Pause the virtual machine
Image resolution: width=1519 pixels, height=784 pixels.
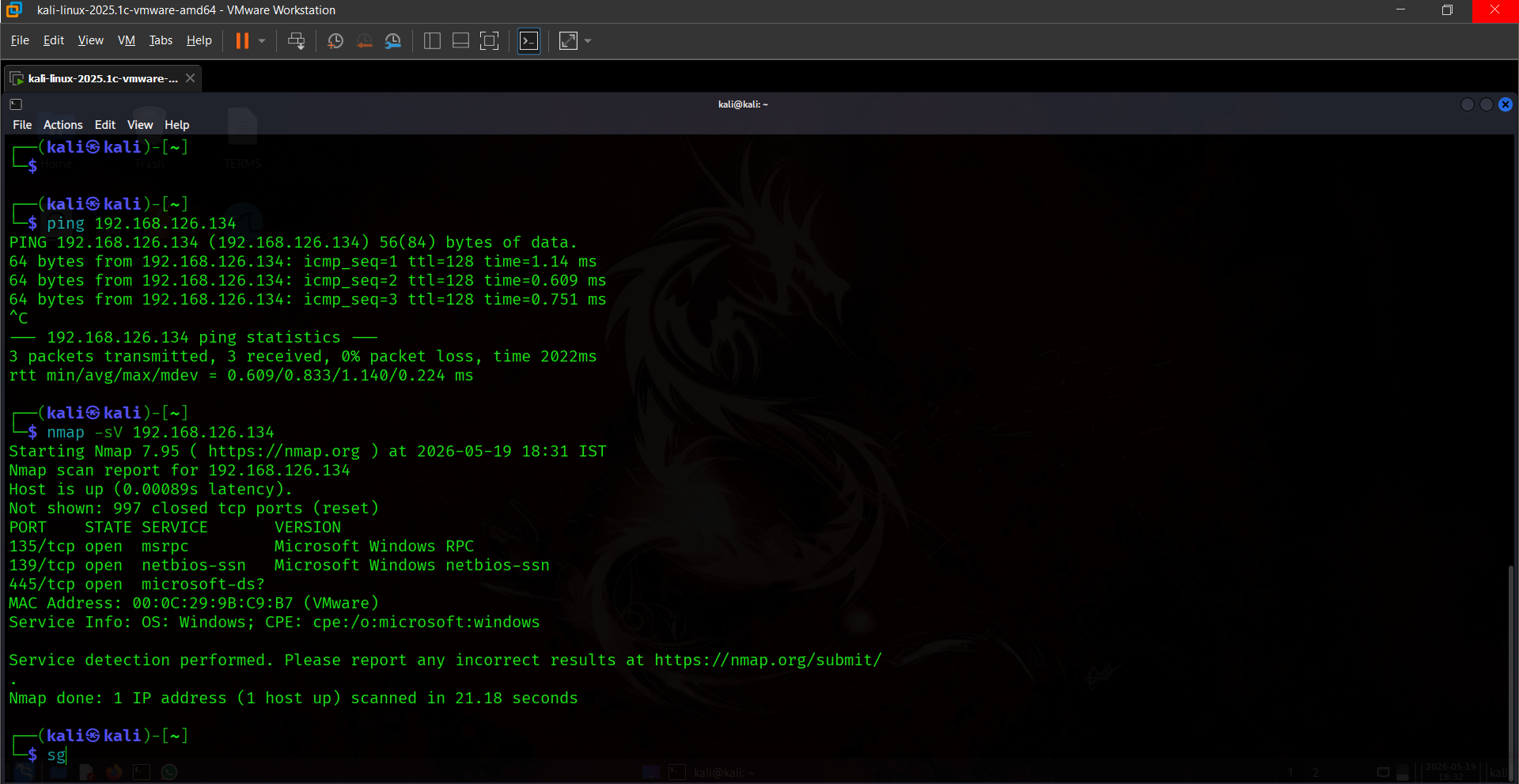[x=242, y=41]
